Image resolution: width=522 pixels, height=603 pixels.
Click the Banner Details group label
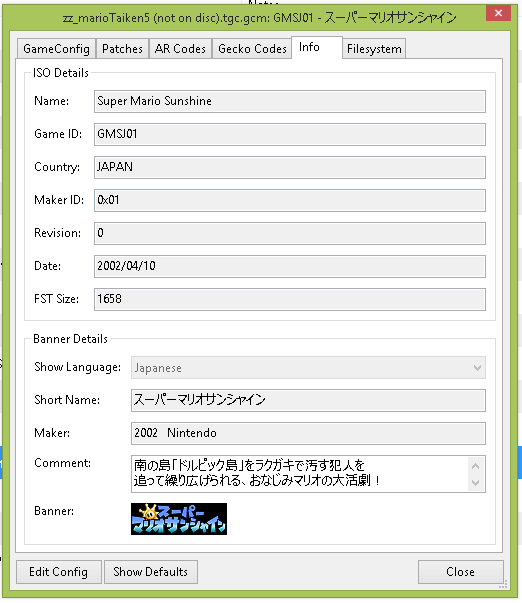[x=70, y=339]
